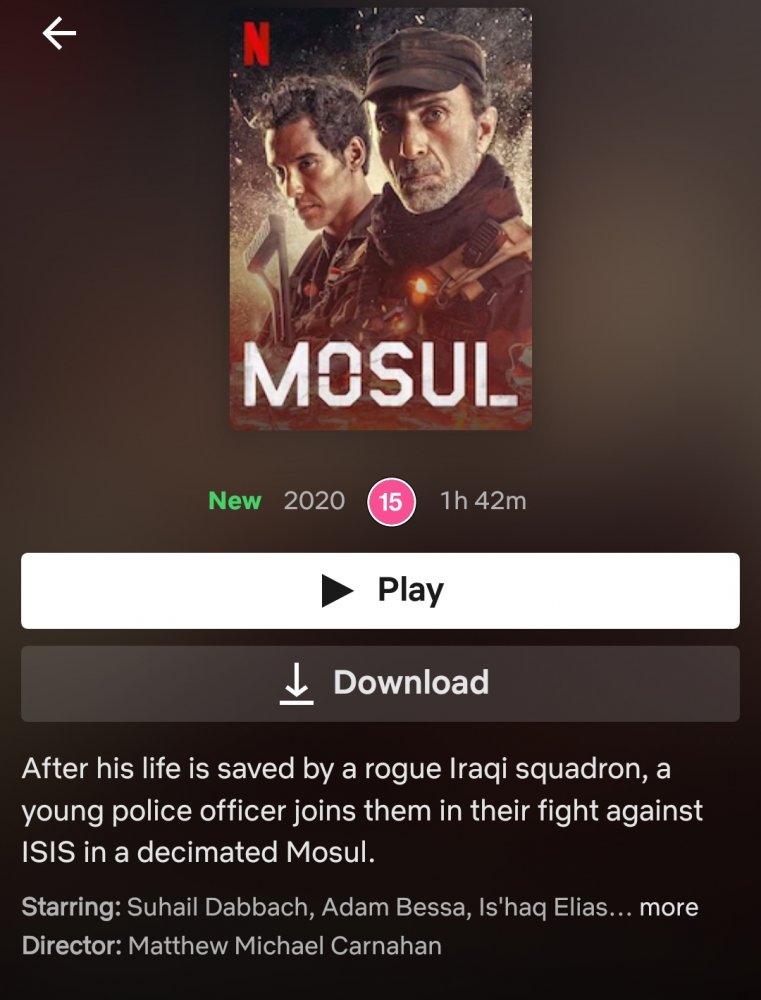This screenshot has height=1000, width=761.
Task: Open the Mosul movie poster
Action: pos(381,219)
